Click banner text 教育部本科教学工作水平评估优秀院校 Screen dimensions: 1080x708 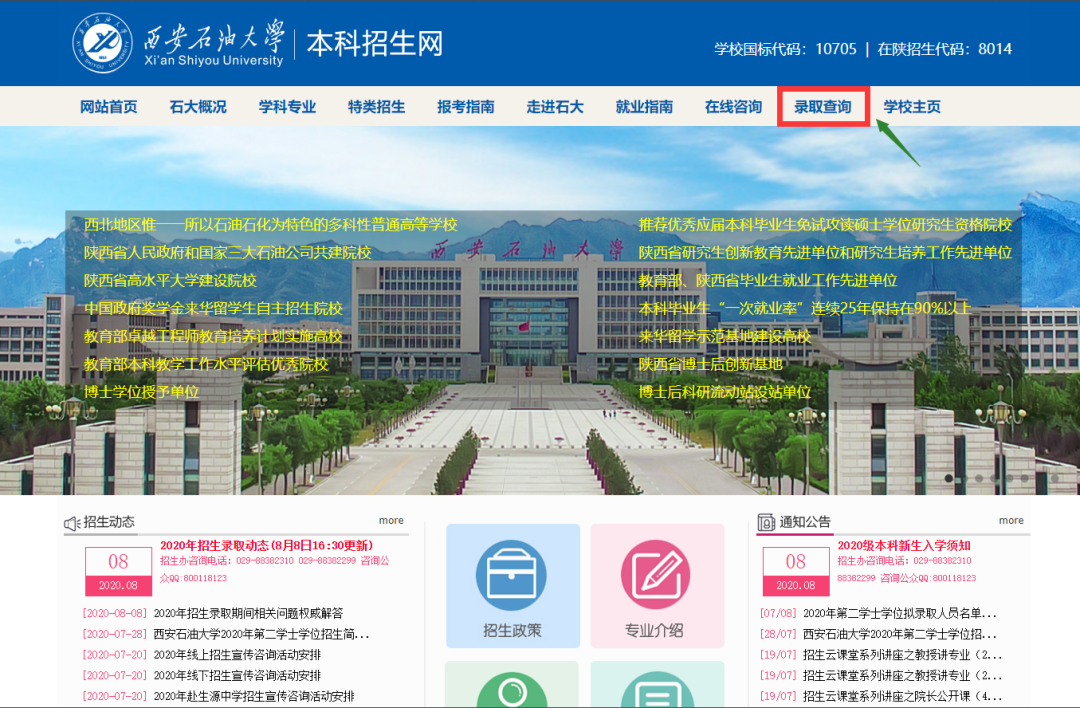click(x=206, y=364)
